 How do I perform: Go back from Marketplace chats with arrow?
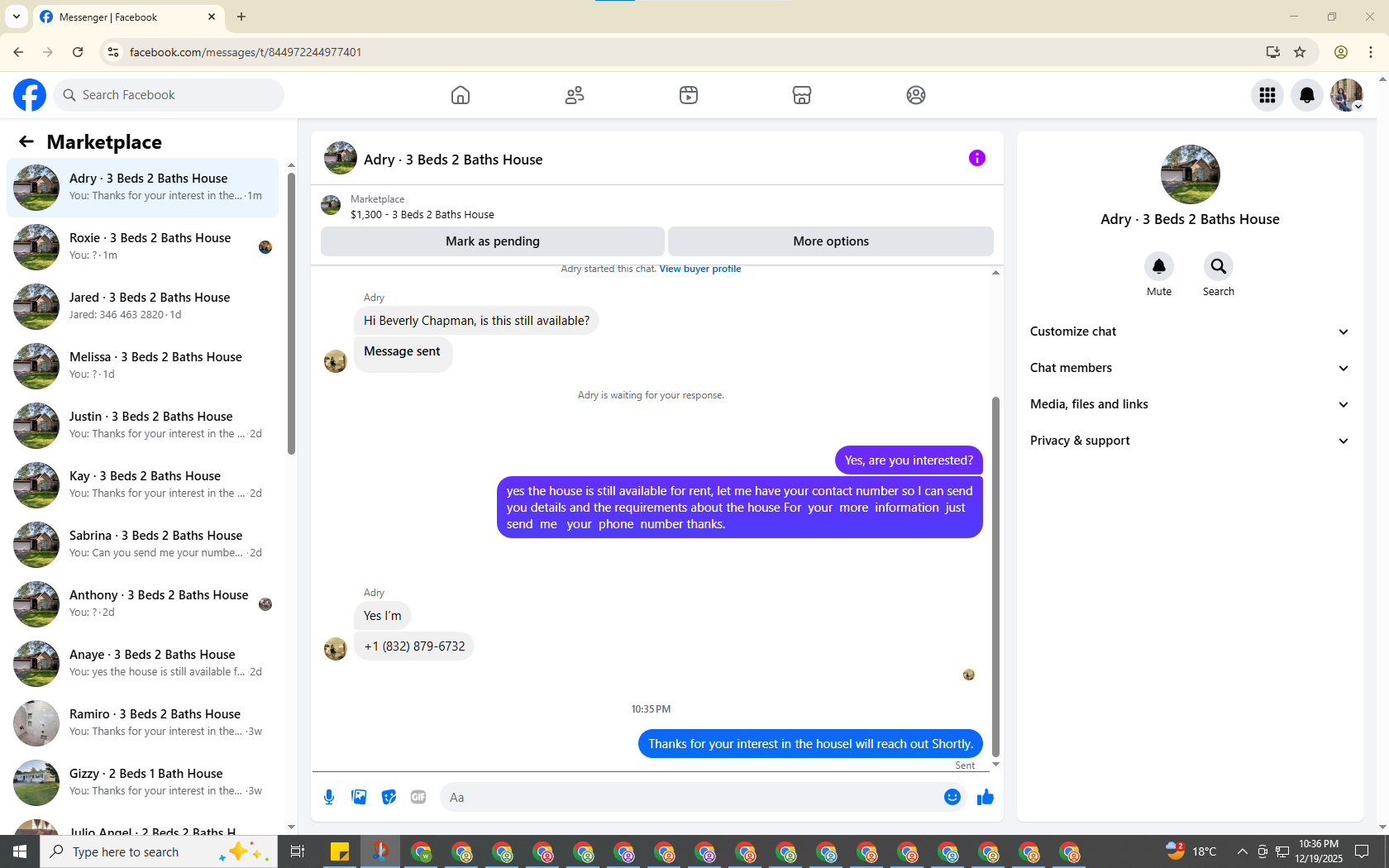[26, 142]
